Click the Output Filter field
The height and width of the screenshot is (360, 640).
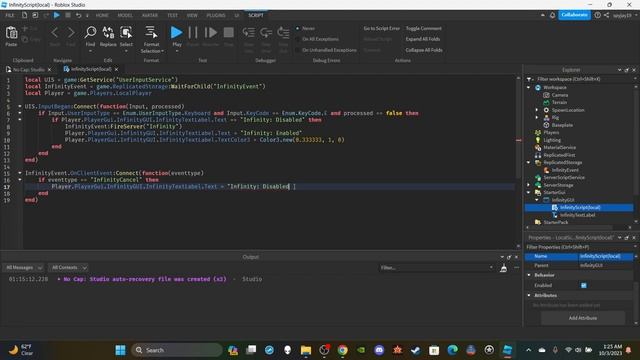click(x=436, y=268)
